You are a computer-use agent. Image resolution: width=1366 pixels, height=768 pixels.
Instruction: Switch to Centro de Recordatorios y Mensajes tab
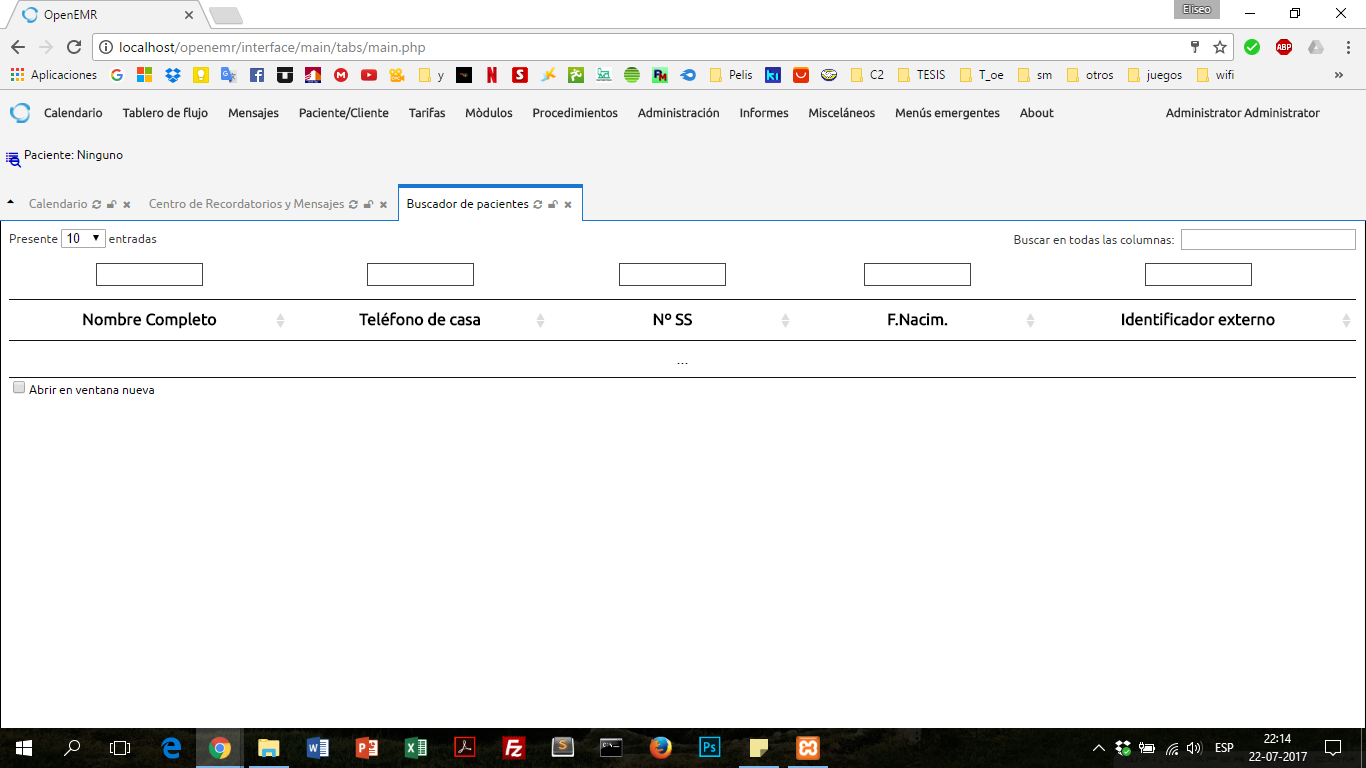point(246,204)
